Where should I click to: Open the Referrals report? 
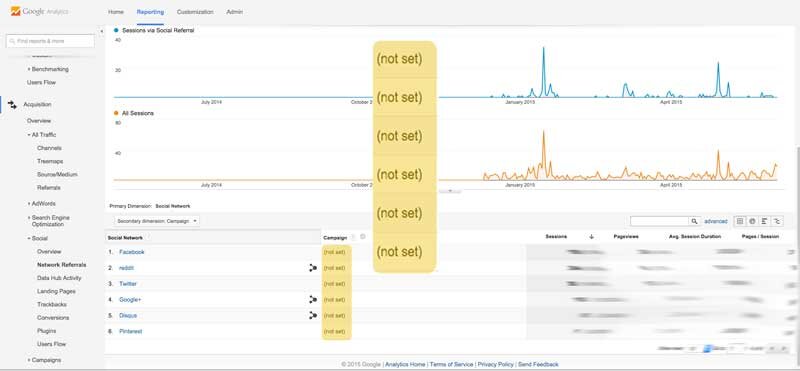tap(48, 188)
